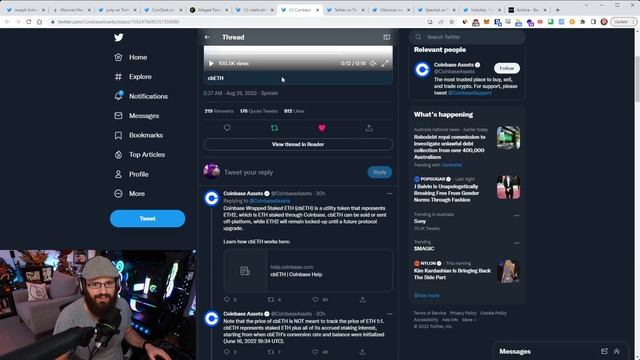640x360 pixels.
Task: Share the main tweet
Action: point(369,128)
